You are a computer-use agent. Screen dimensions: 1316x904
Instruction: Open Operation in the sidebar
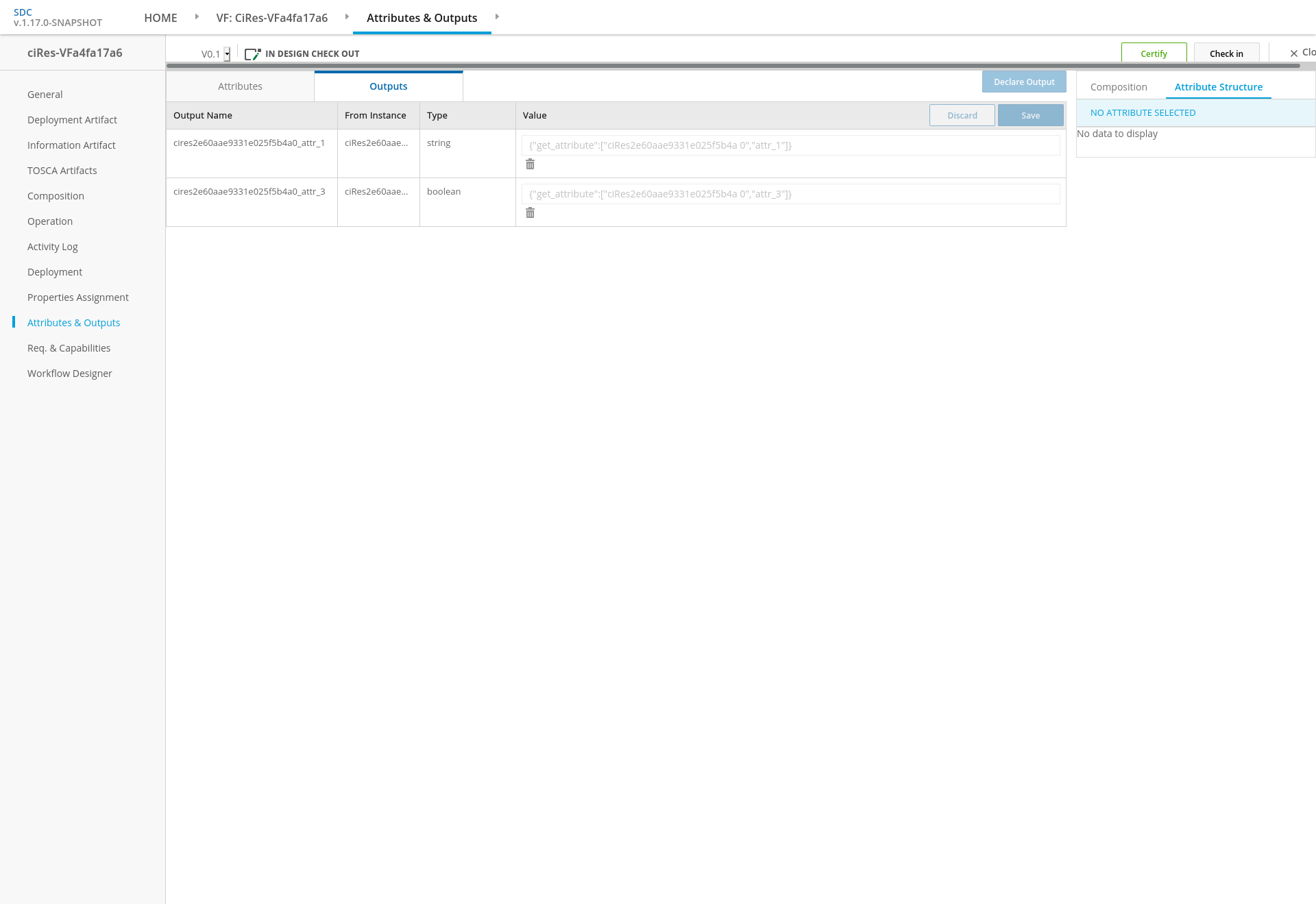click(50, 221)
